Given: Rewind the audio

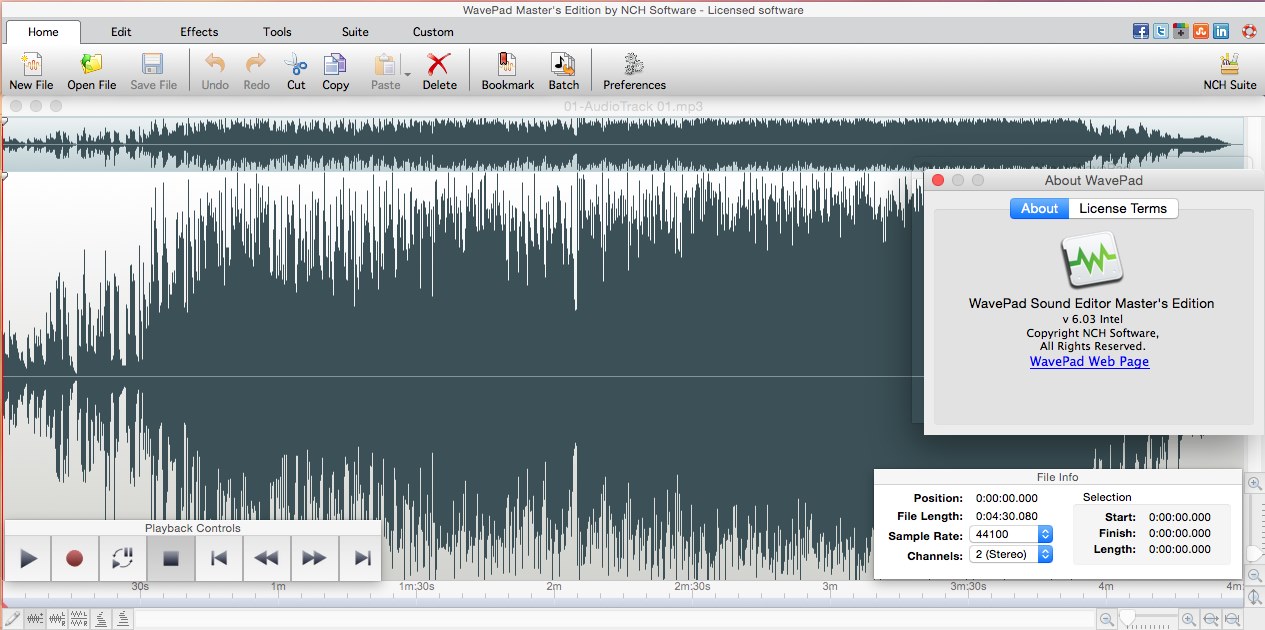Looking at the screenshot, I should point(266,558).
